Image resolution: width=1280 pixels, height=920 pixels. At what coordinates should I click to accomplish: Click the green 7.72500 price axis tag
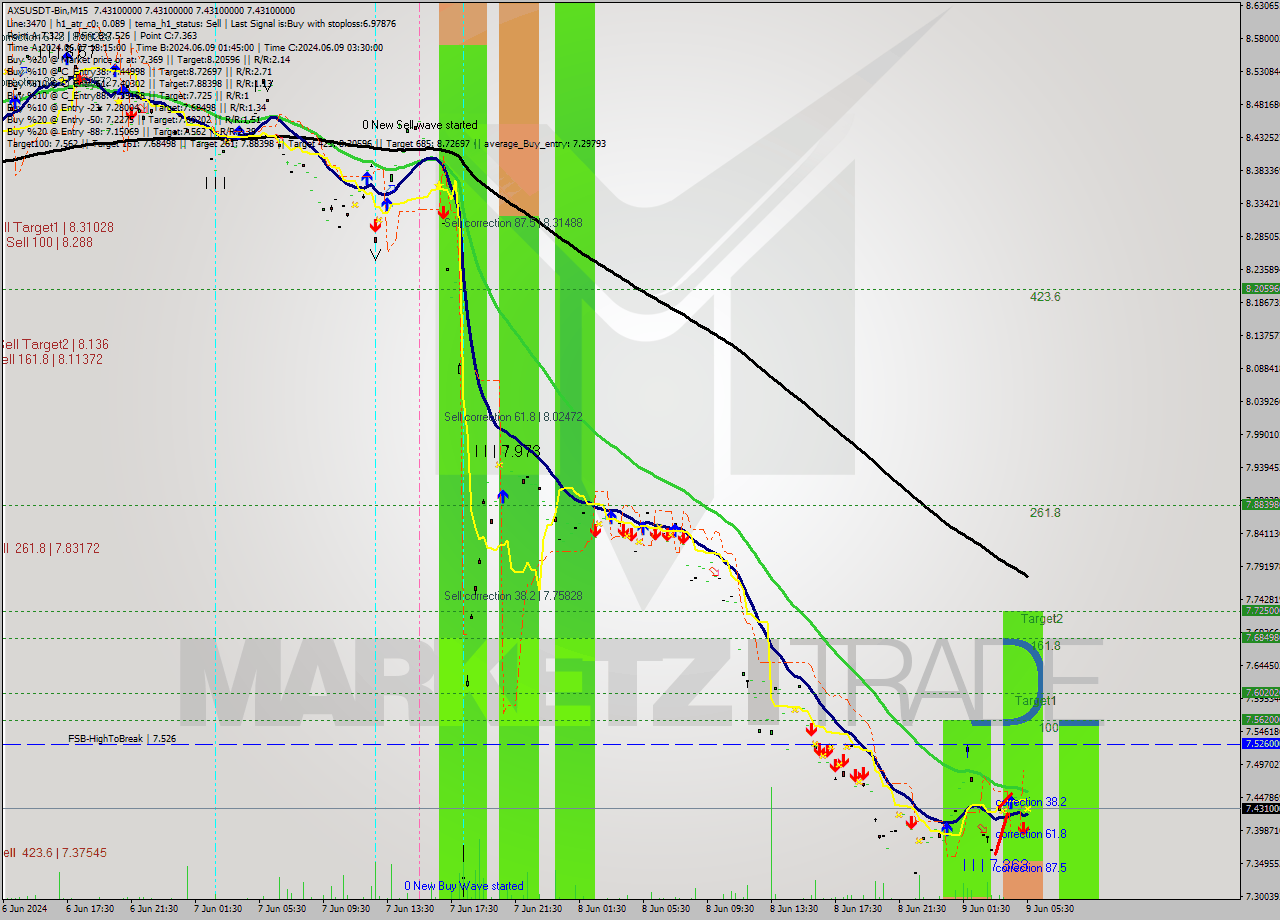[1260, 610]
